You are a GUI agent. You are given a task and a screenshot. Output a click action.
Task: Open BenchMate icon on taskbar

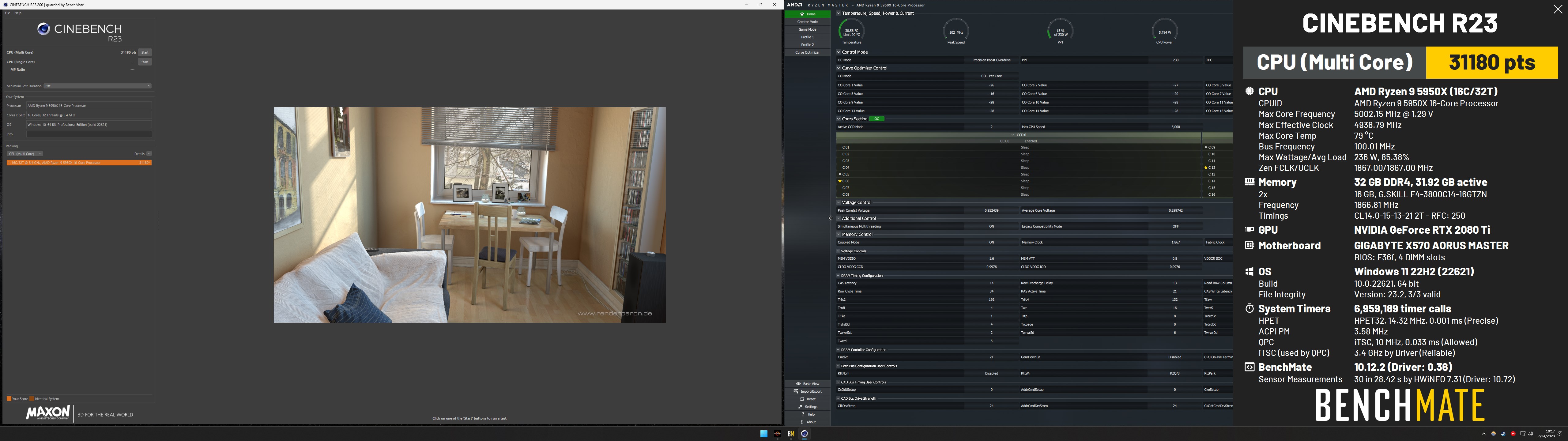[791, 434]
